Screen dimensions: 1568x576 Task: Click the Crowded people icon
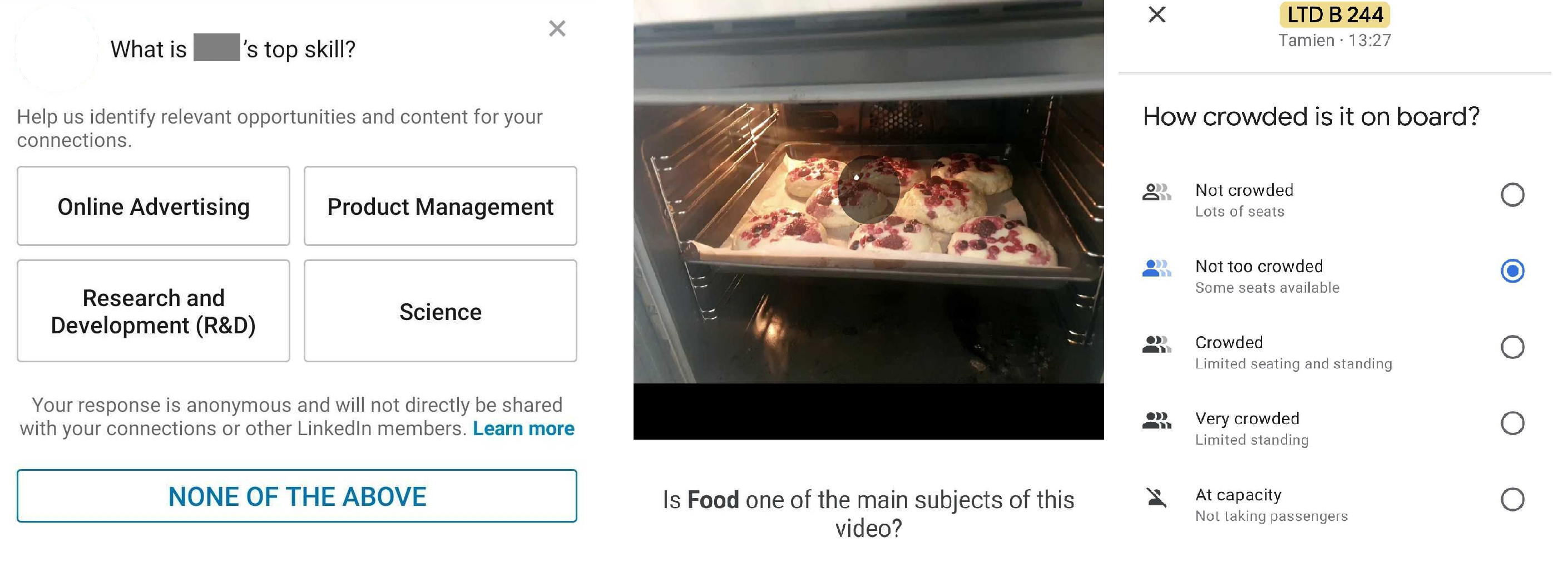pos(1156,344)
